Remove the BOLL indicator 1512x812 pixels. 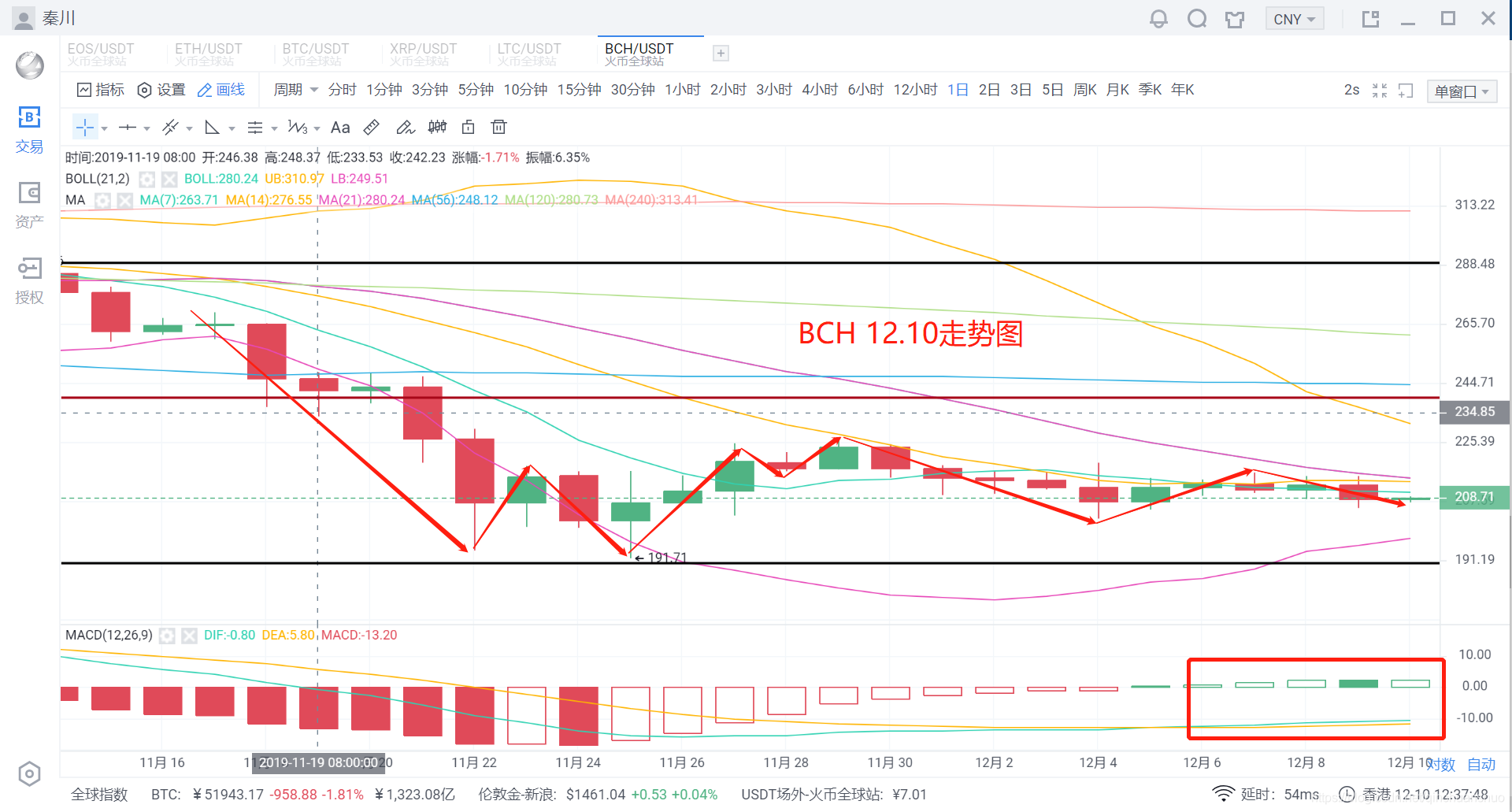coord(169,179)
